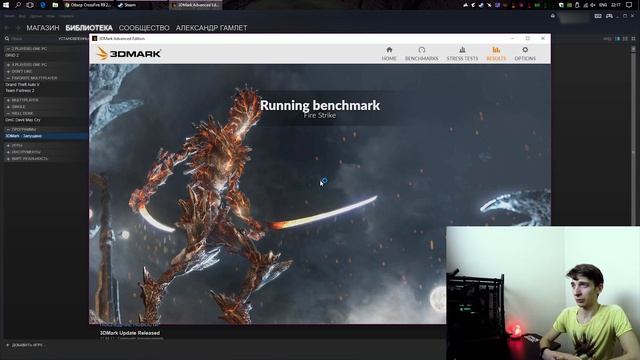The height and width of the screenshot is (360, 640).
Task: Open Windows search from taskbar
Action: (18, 5)
